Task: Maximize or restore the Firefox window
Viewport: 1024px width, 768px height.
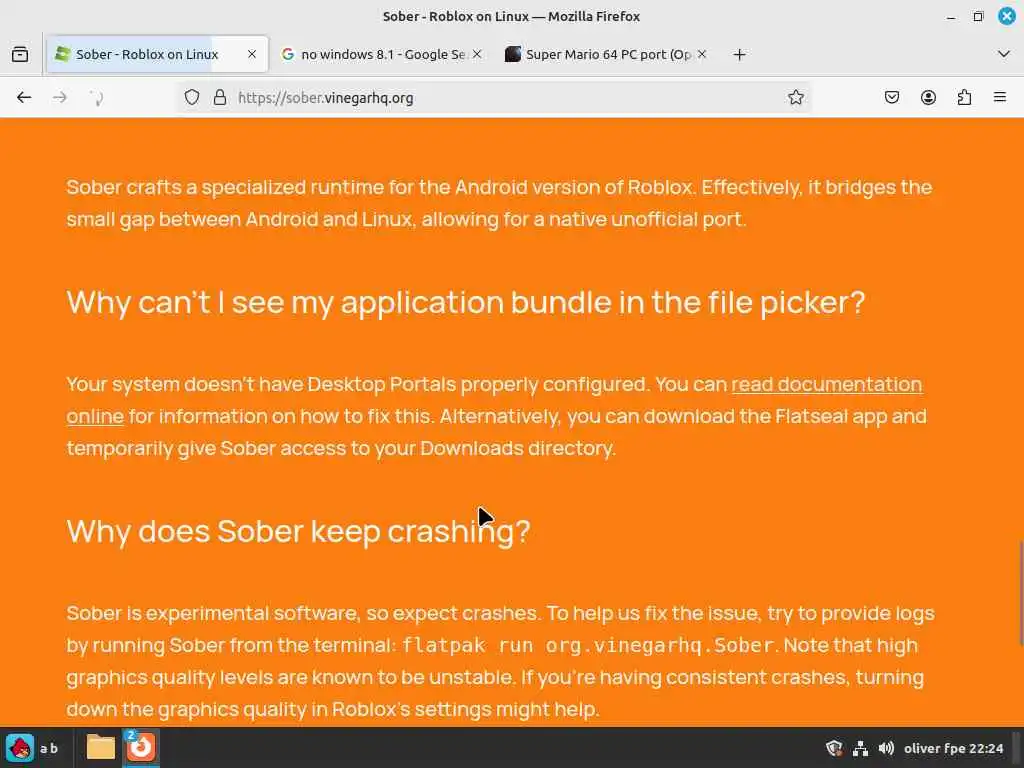Action: [x=978, y=16]
